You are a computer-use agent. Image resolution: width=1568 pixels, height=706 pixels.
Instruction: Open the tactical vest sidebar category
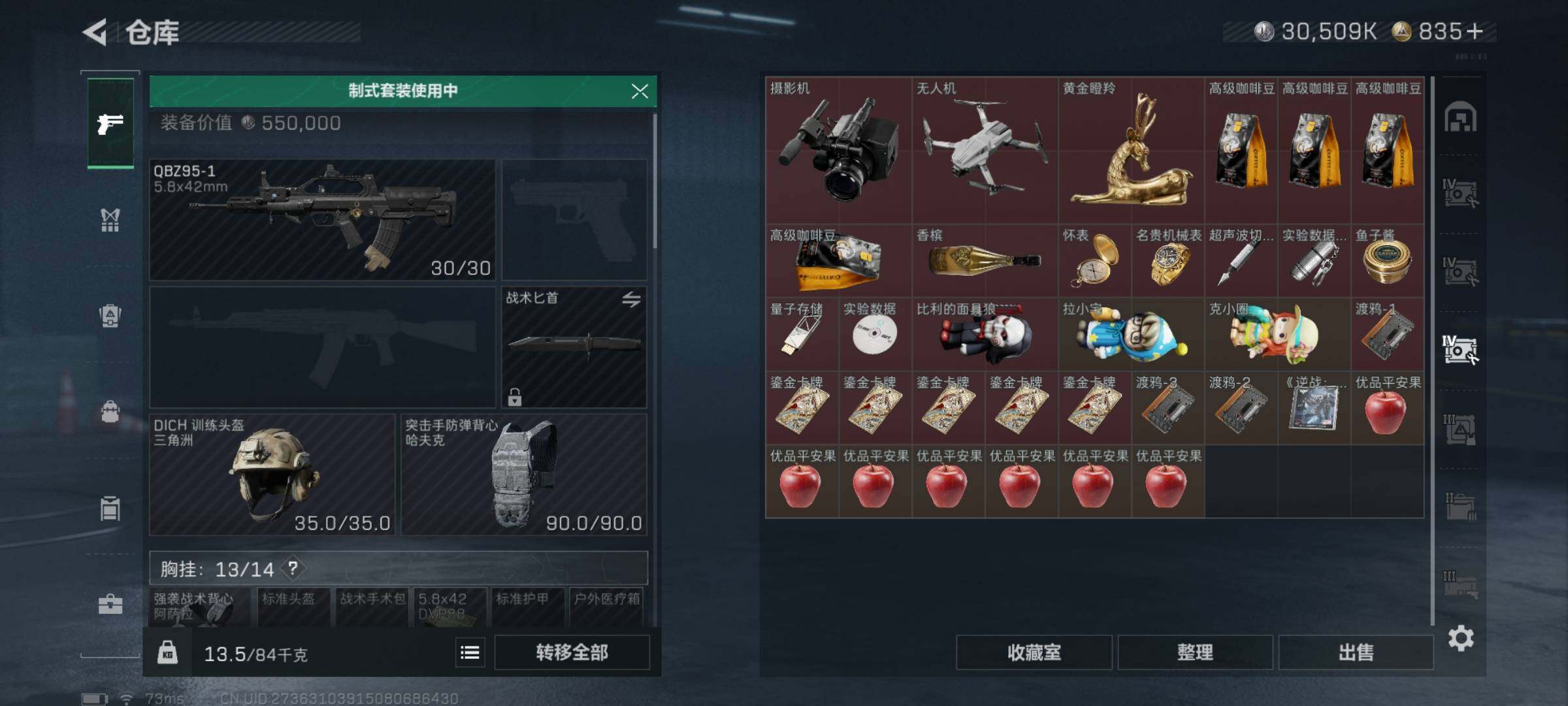coord(110,220)
